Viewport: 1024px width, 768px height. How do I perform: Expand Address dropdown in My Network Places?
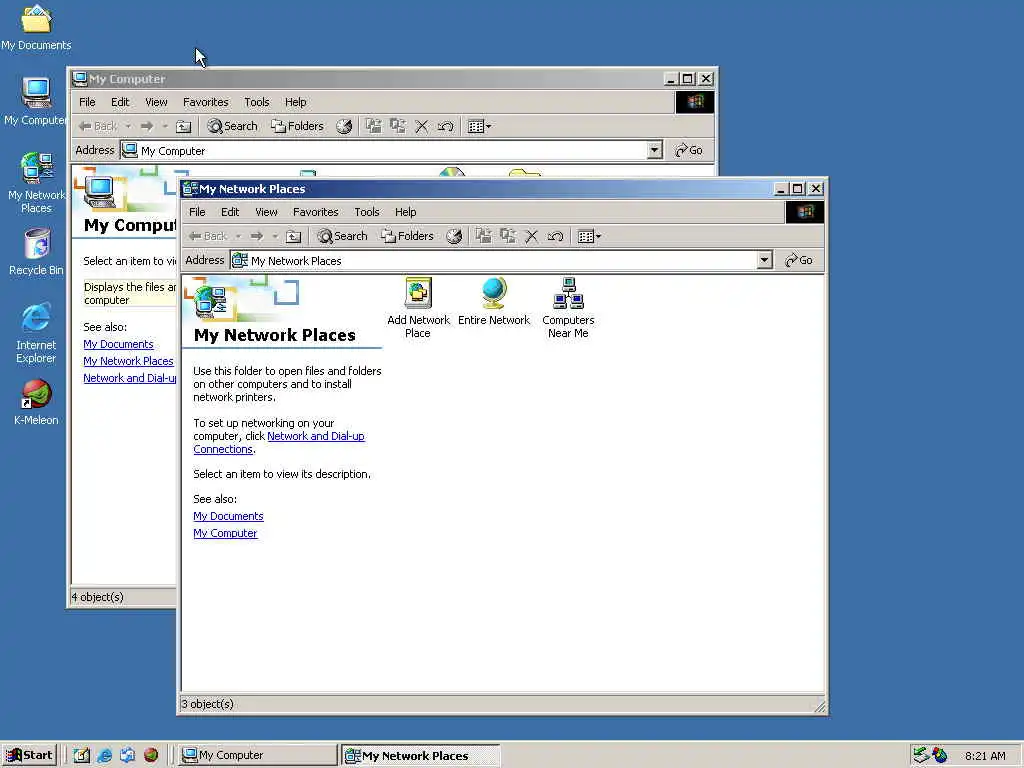(x=765, y=260)
